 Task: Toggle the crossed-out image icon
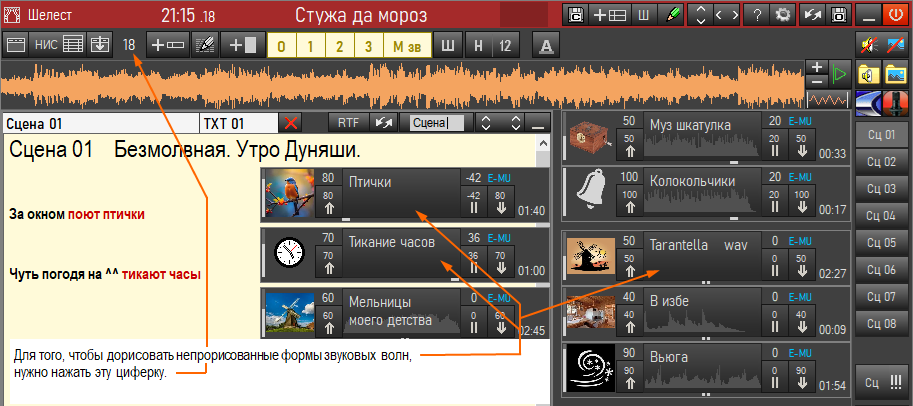(896, 44)
